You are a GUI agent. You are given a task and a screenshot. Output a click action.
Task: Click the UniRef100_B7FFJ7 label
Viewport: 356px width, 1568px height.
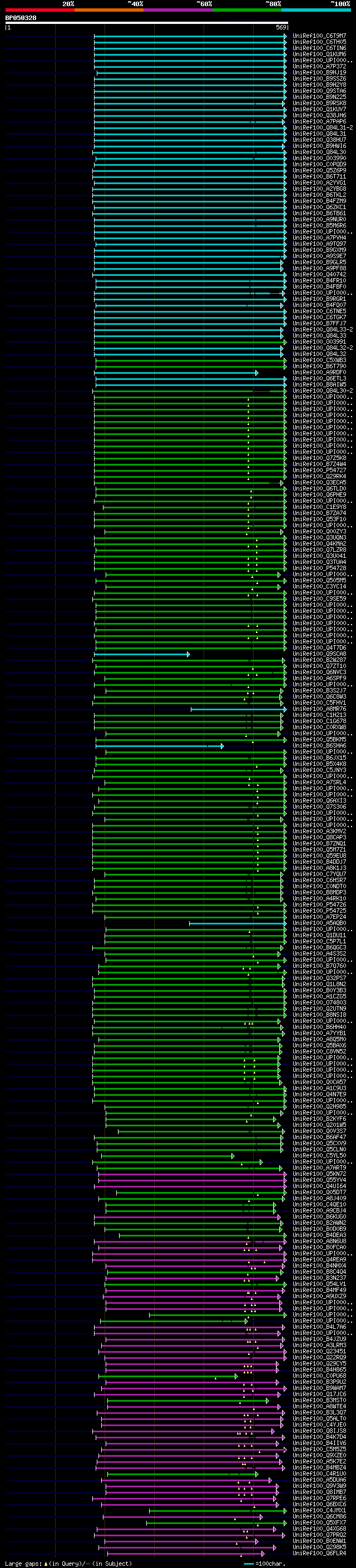[x=319, y=323]
